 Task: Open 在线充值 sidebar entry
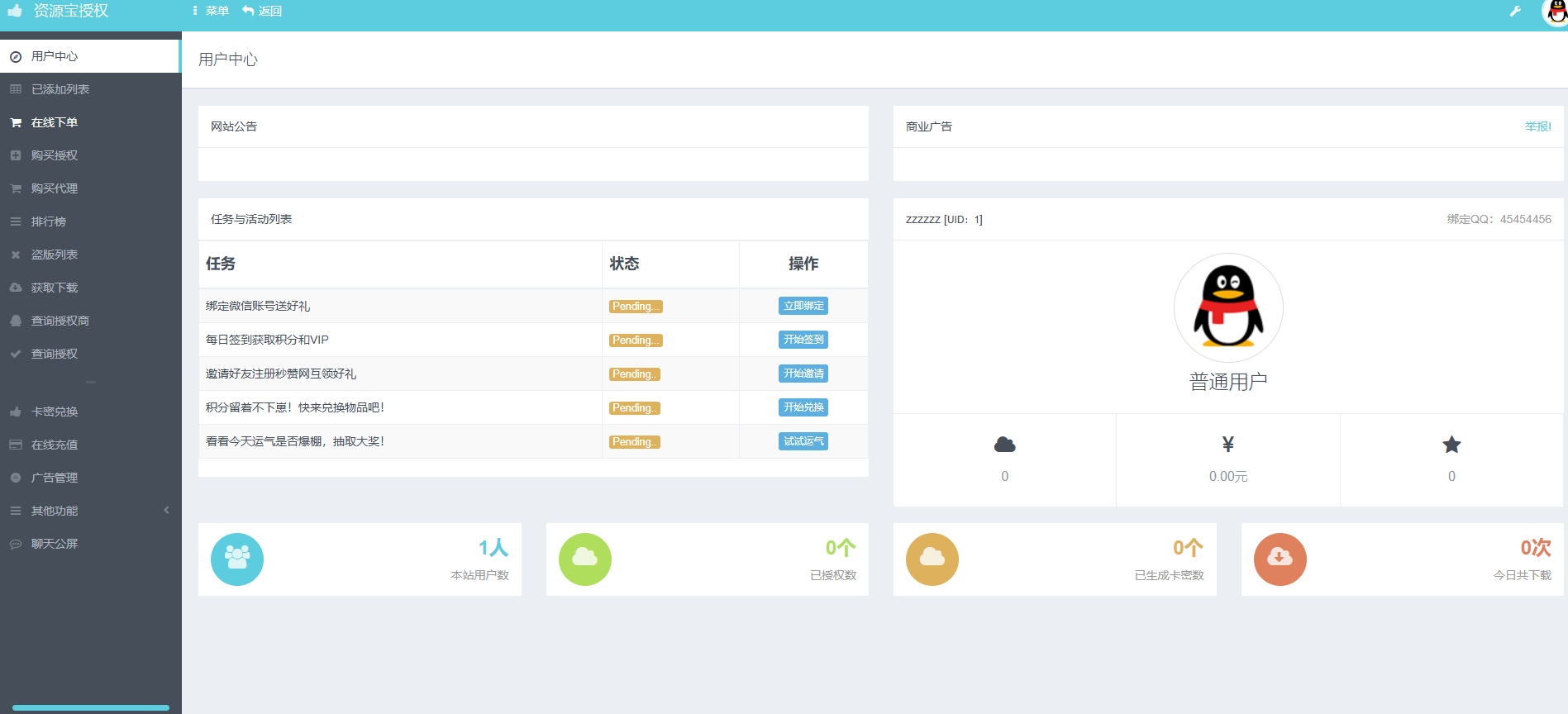[x=91, y=445]
